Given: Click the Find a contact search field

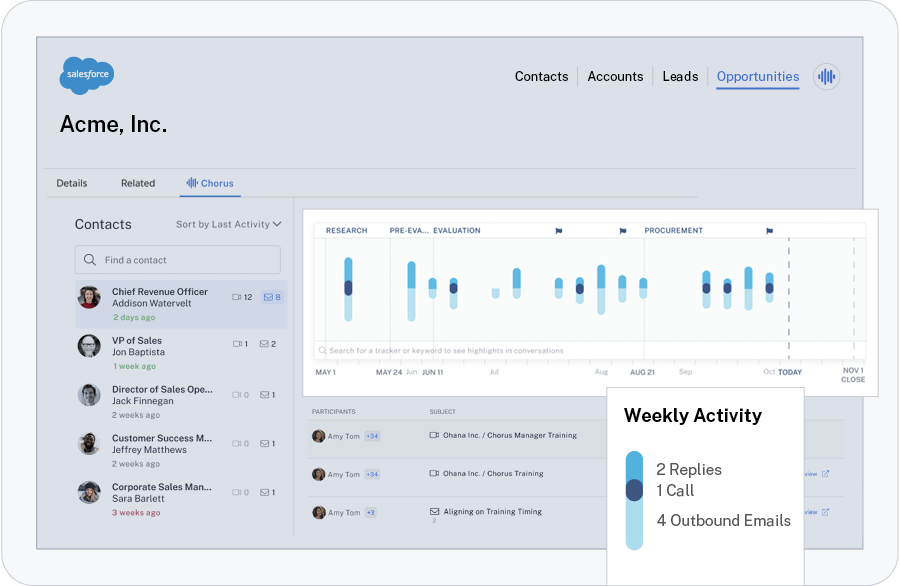Looking at the screenshot, I should pyautogui.click(x=177, y=259).
